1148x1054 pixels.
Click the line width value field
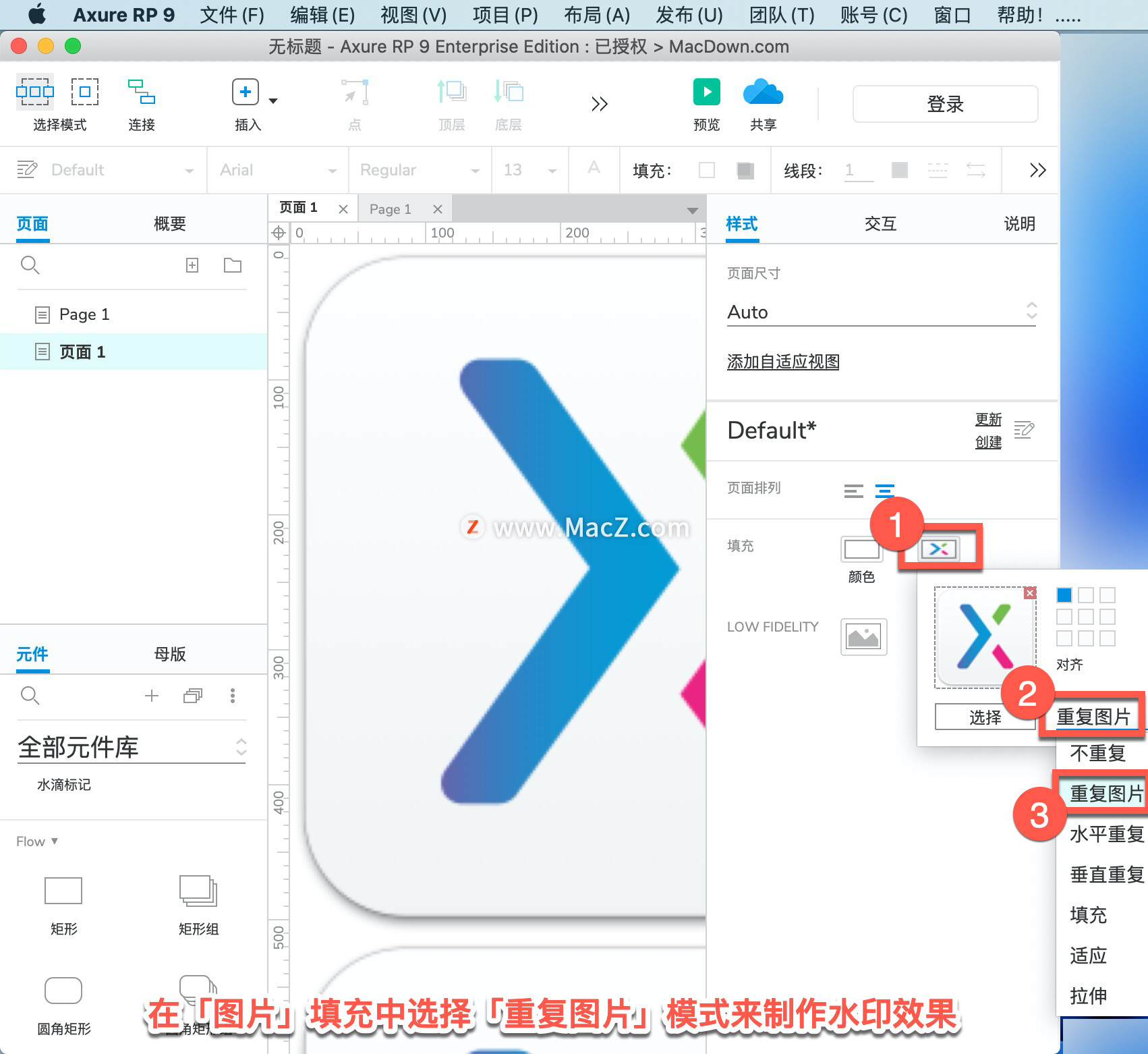(858, 170)
